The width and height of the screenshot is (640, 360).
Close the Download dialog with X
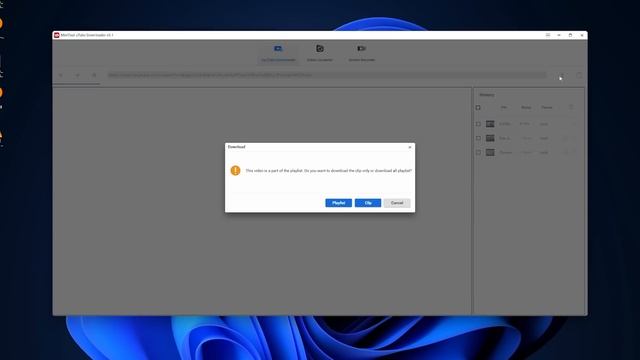410,147
